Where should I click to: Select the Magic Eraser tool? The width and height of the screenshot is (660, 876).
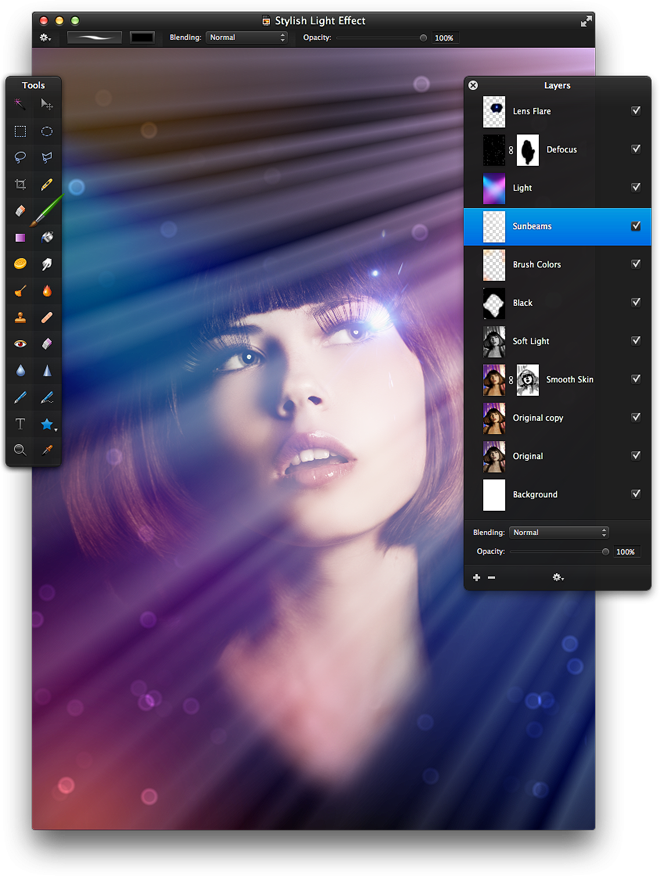coord(47,344)
